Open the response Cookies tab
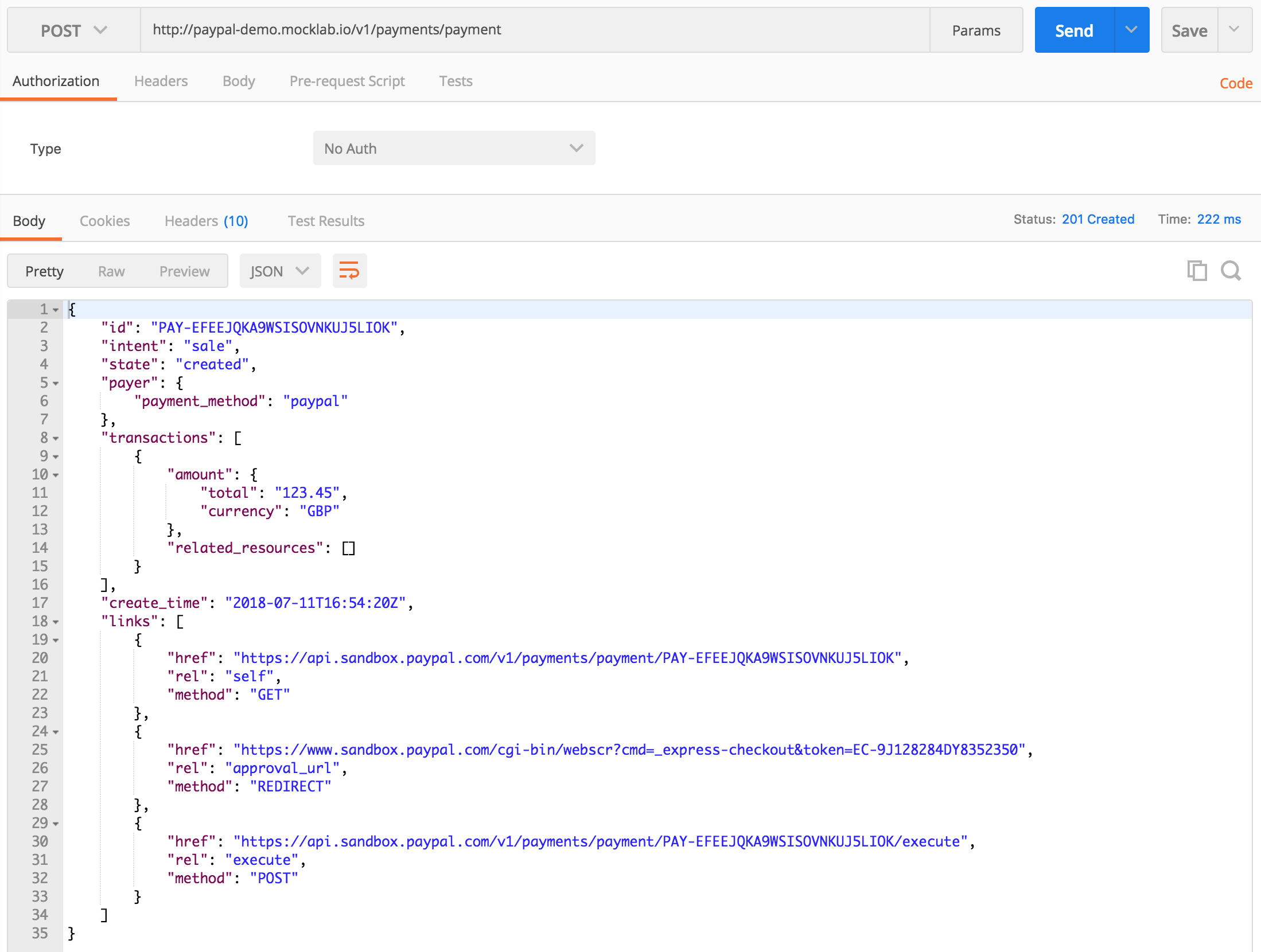 pyautogui.click(x=104, y=221)
